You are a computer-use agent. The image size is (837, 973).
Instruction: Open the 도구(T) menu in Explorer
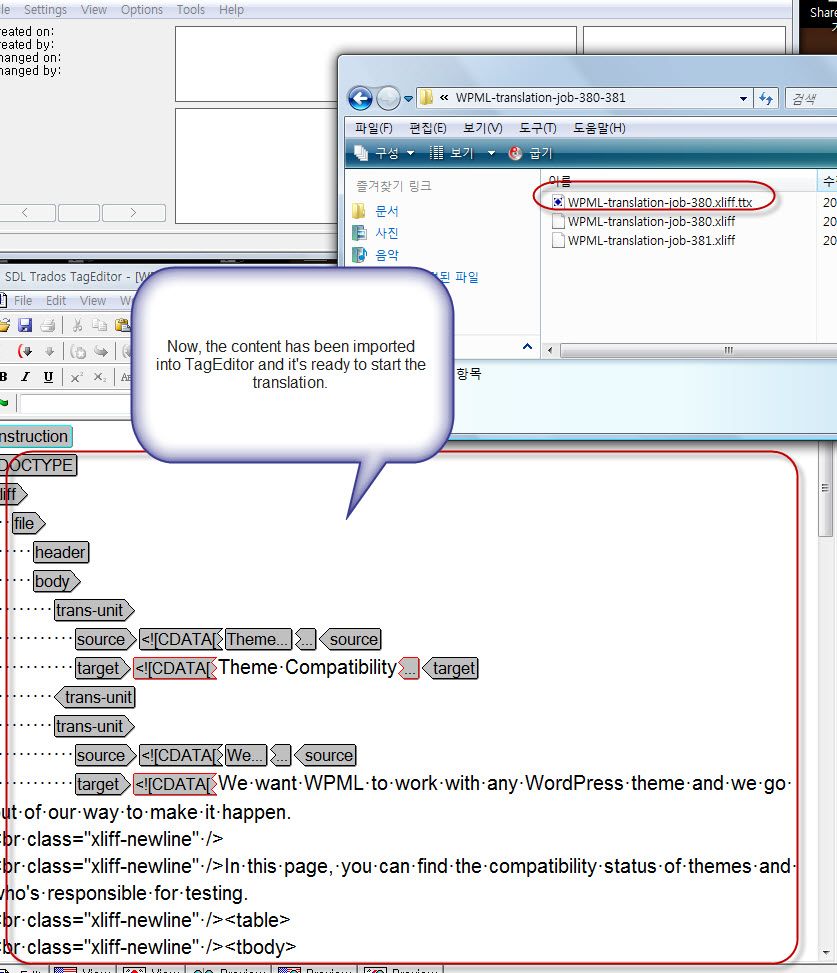(537, 128)
